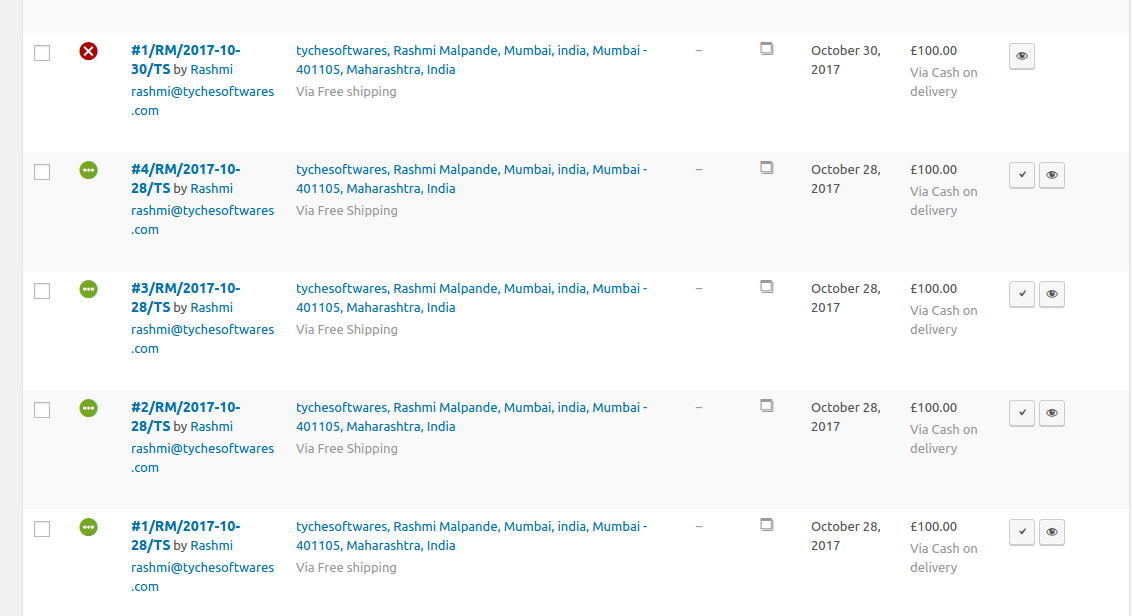The height and width of the screenshot is (616, 1132).
Task: Mark order #3/RM/2017-10-28/TS as complete
Action: [x=1021, y=294]
